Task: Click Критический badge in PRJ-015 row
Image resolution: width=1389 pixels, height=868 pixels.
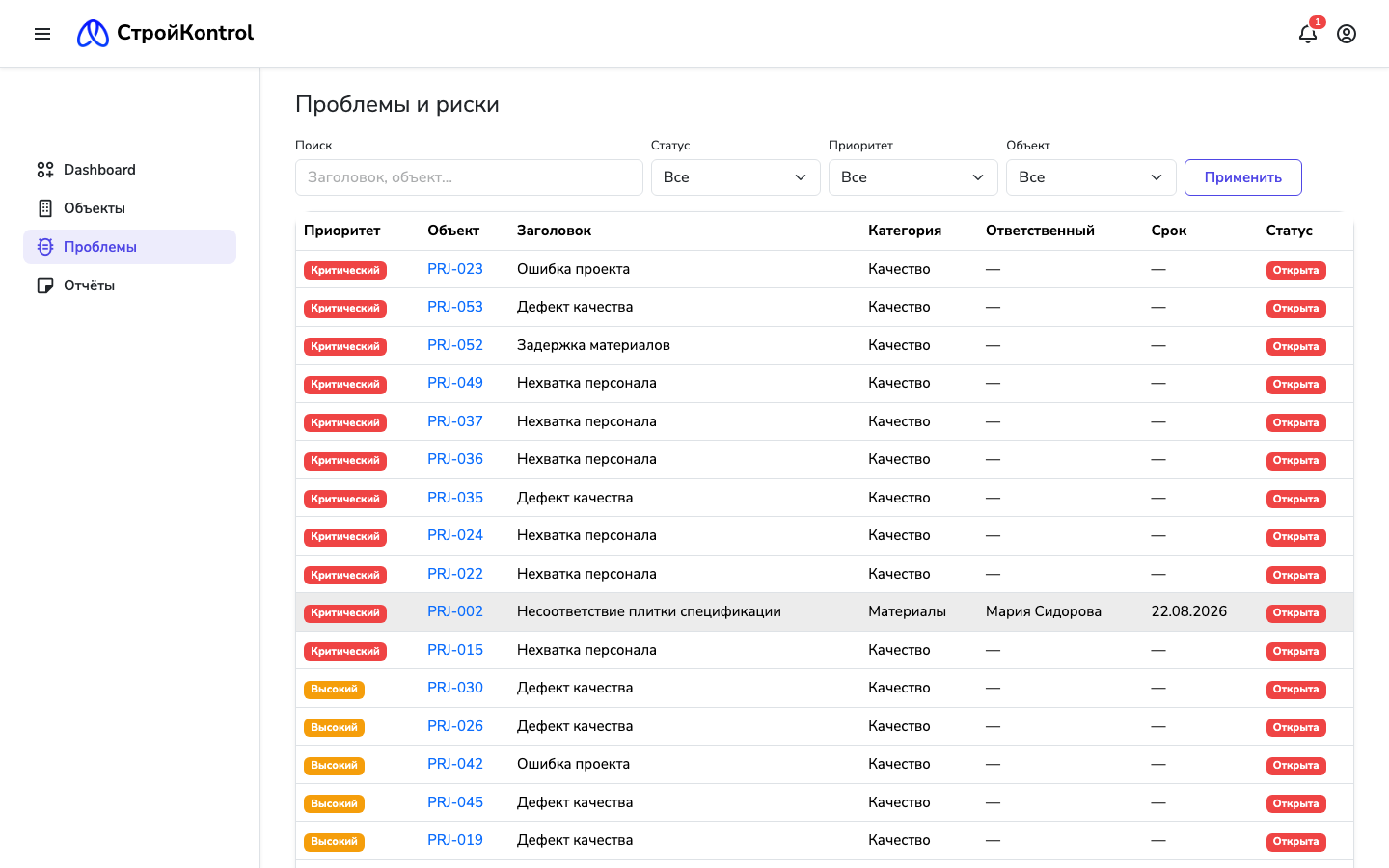Action: point(345,651)
